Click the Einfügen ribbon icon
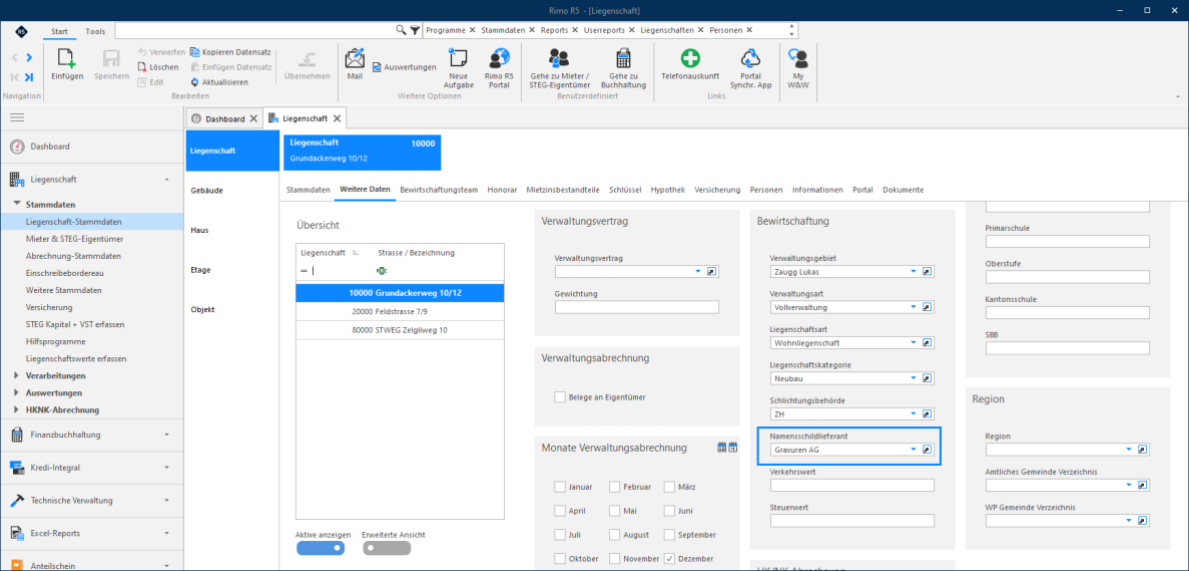1189x571 pixels. click(67, 59)
